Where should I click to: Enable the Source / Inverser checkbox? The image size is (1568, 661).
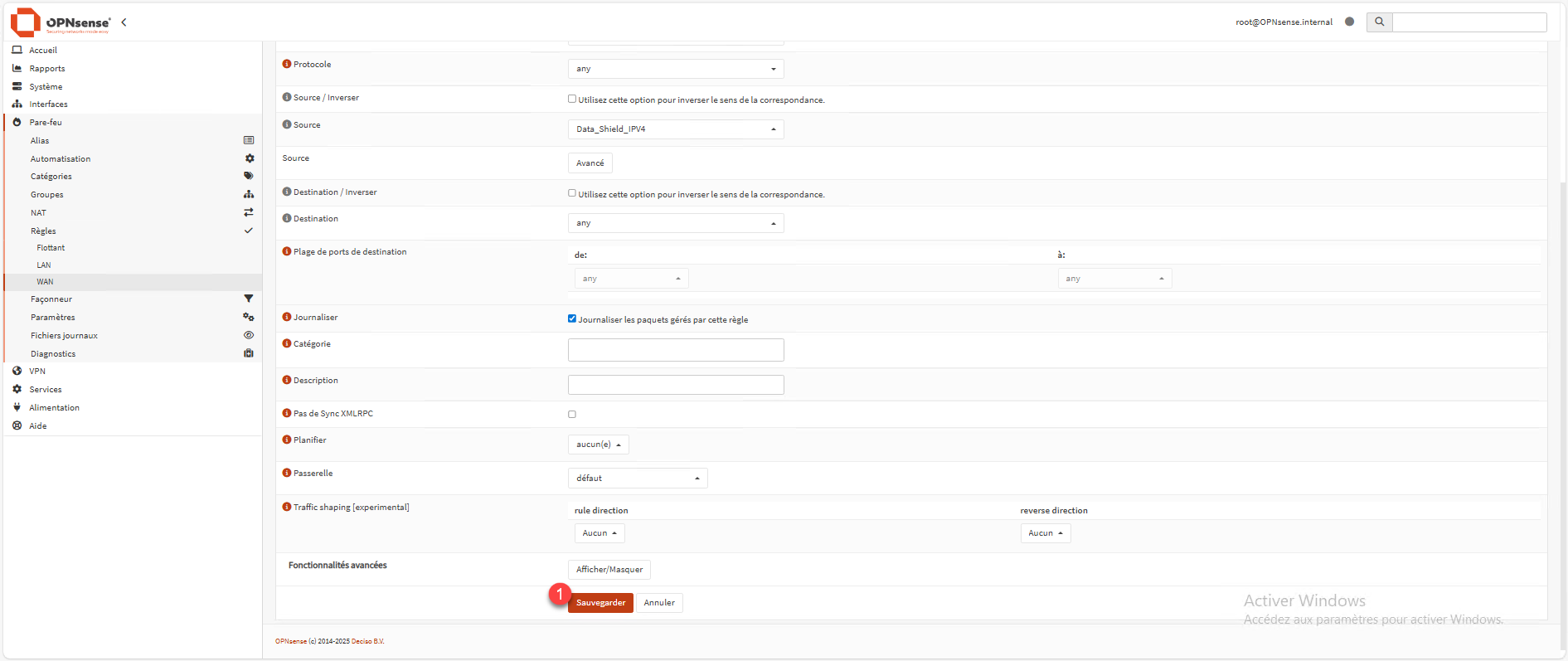(x=572, y=99)
